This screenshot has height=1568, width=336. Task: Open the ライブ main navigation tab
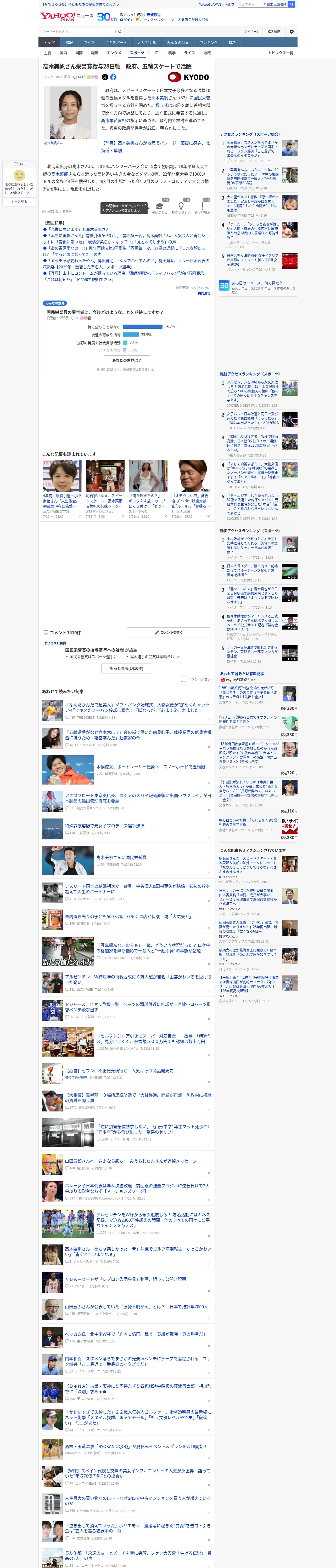89,43
